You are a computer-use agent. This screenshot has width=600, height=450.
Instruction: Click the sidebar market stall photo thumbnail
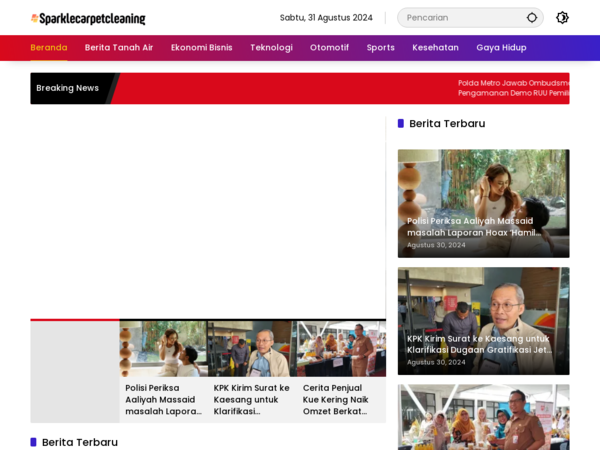[x=483, y=417]
